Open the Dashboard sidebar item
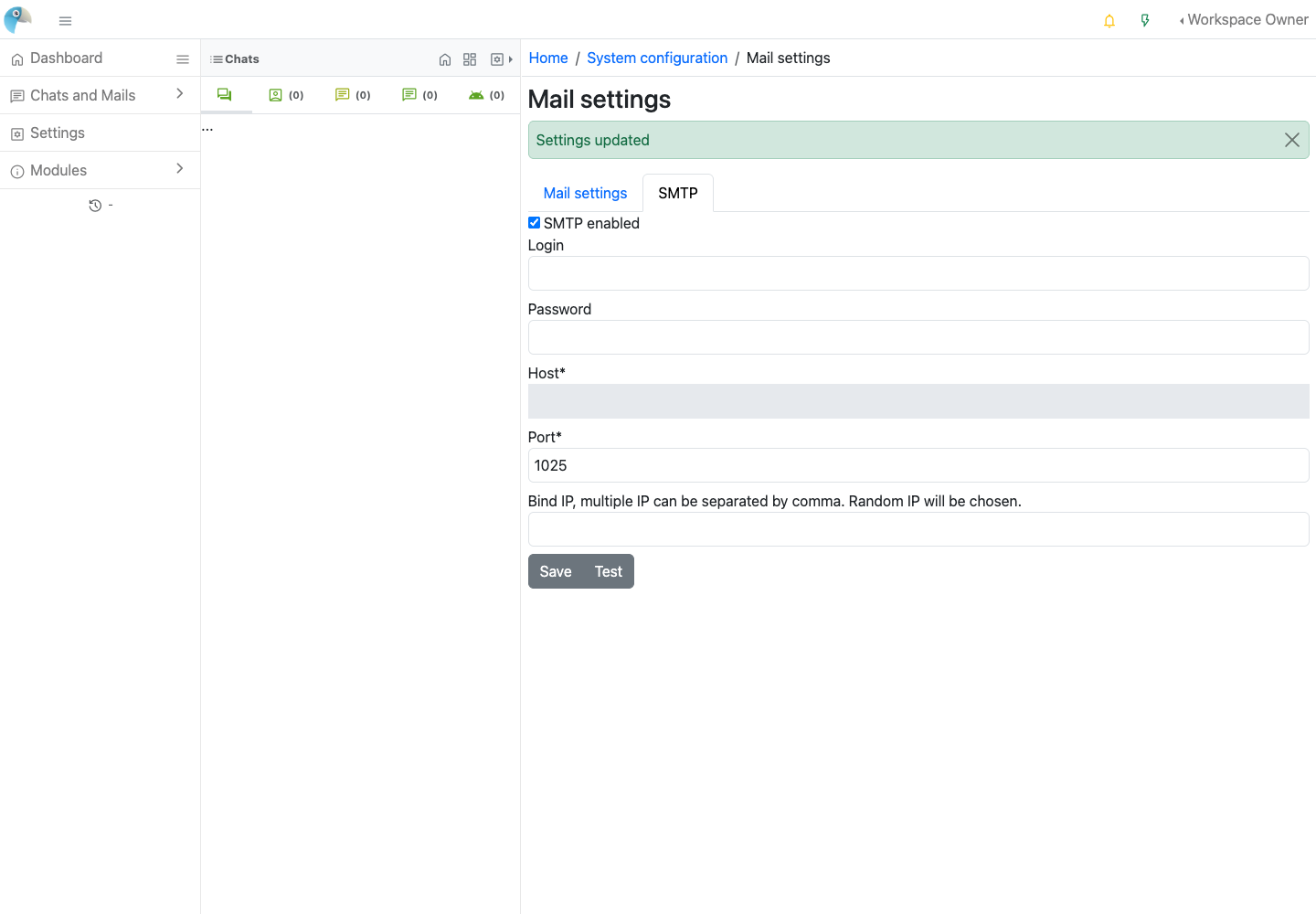 [x=67, y=58]
